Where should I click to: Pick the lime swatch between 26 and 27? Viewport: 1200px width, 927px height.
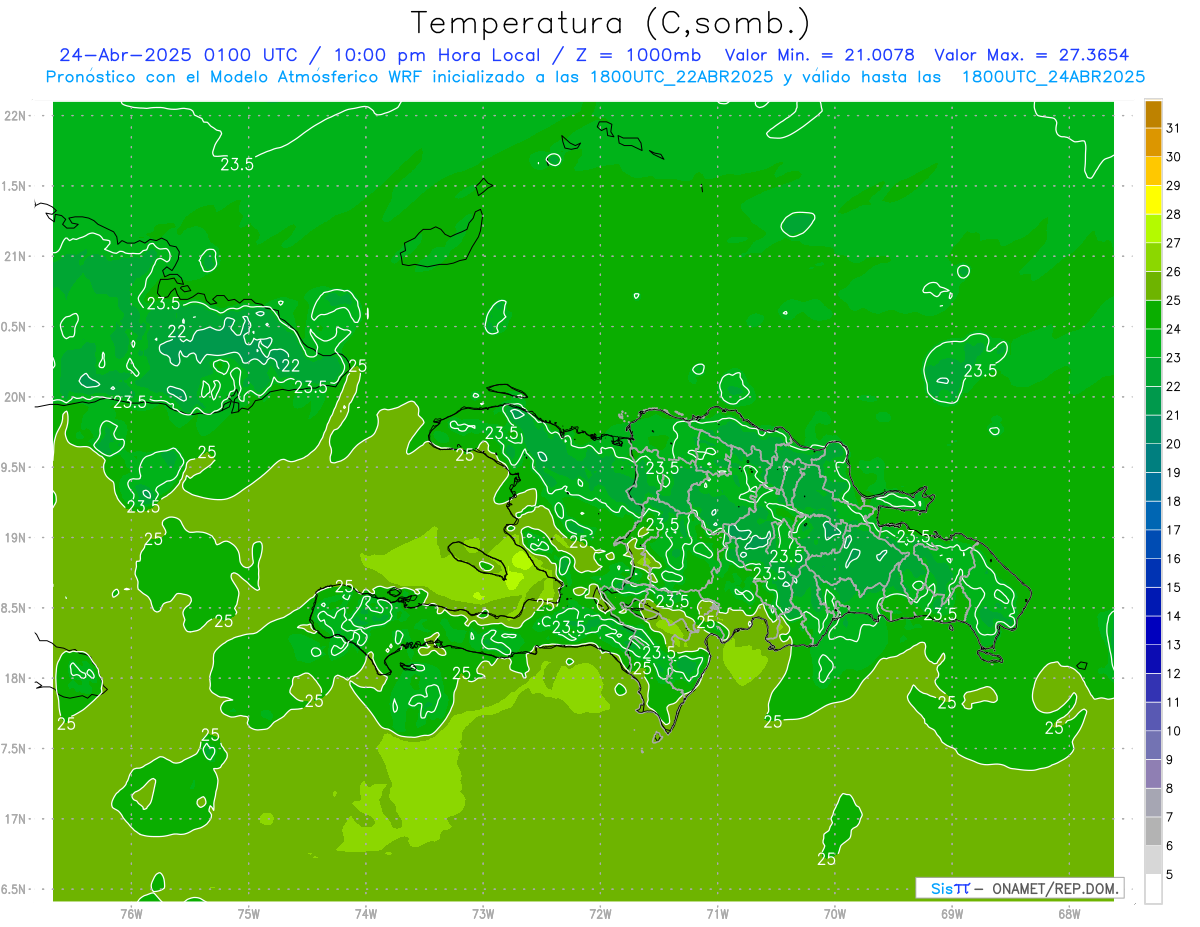click(x=1153, y=257)
